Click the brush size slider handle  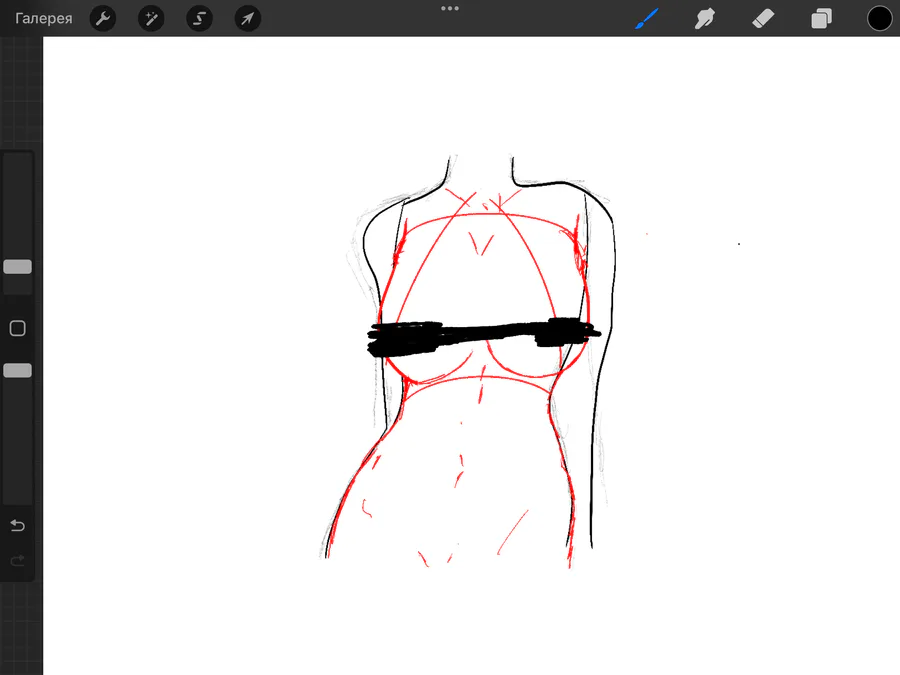pos(18,267)
